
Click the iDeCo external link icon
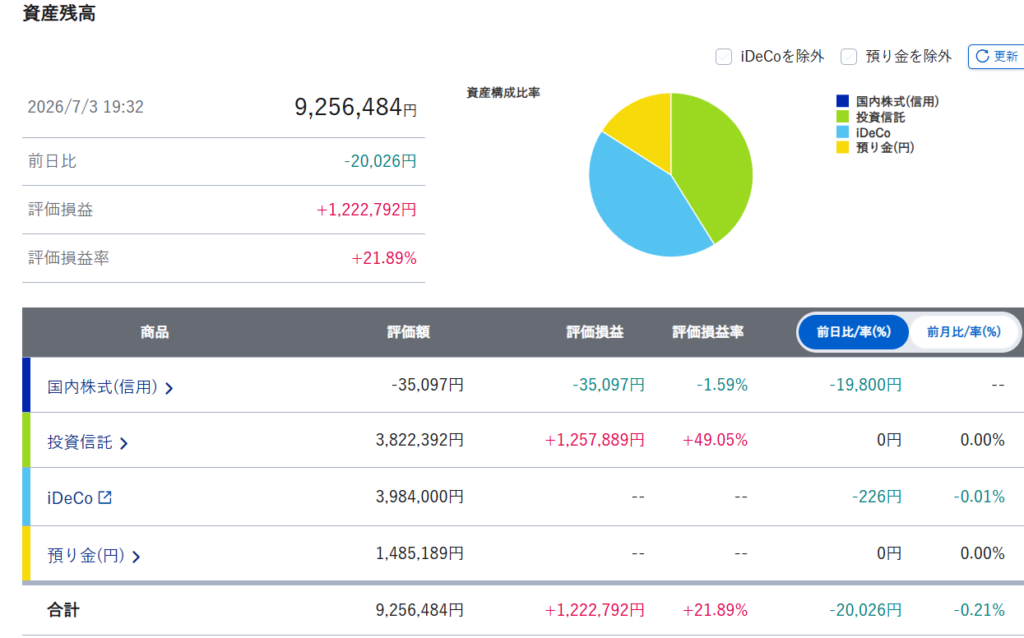coord(105,498)
